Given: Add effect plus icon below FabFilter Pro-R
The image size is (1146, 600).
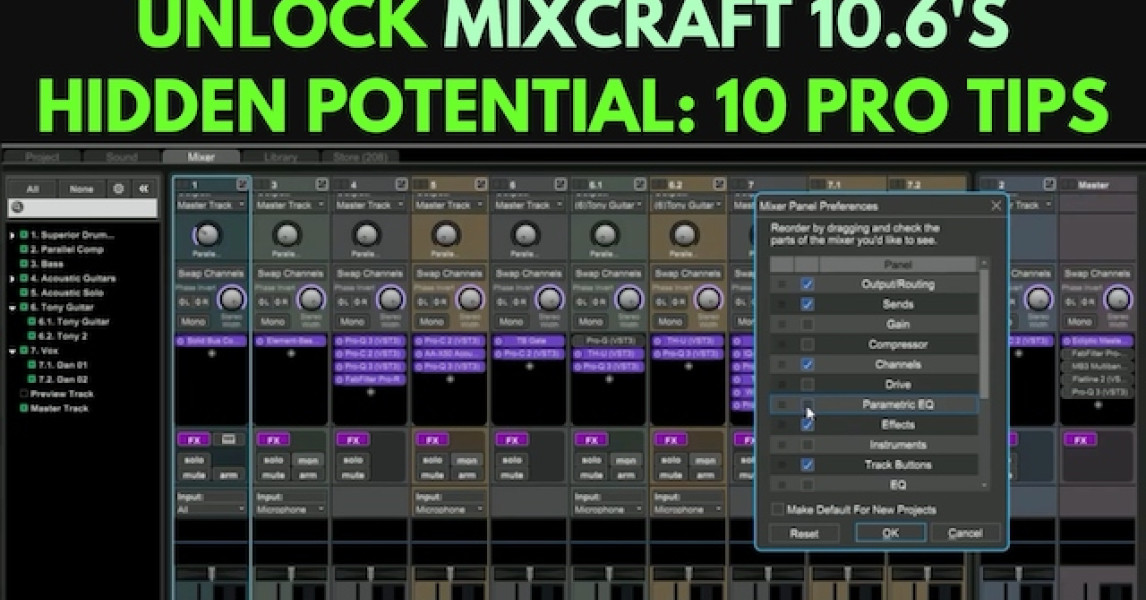Looking at the screenshot, I should click(x=371, y=392).
